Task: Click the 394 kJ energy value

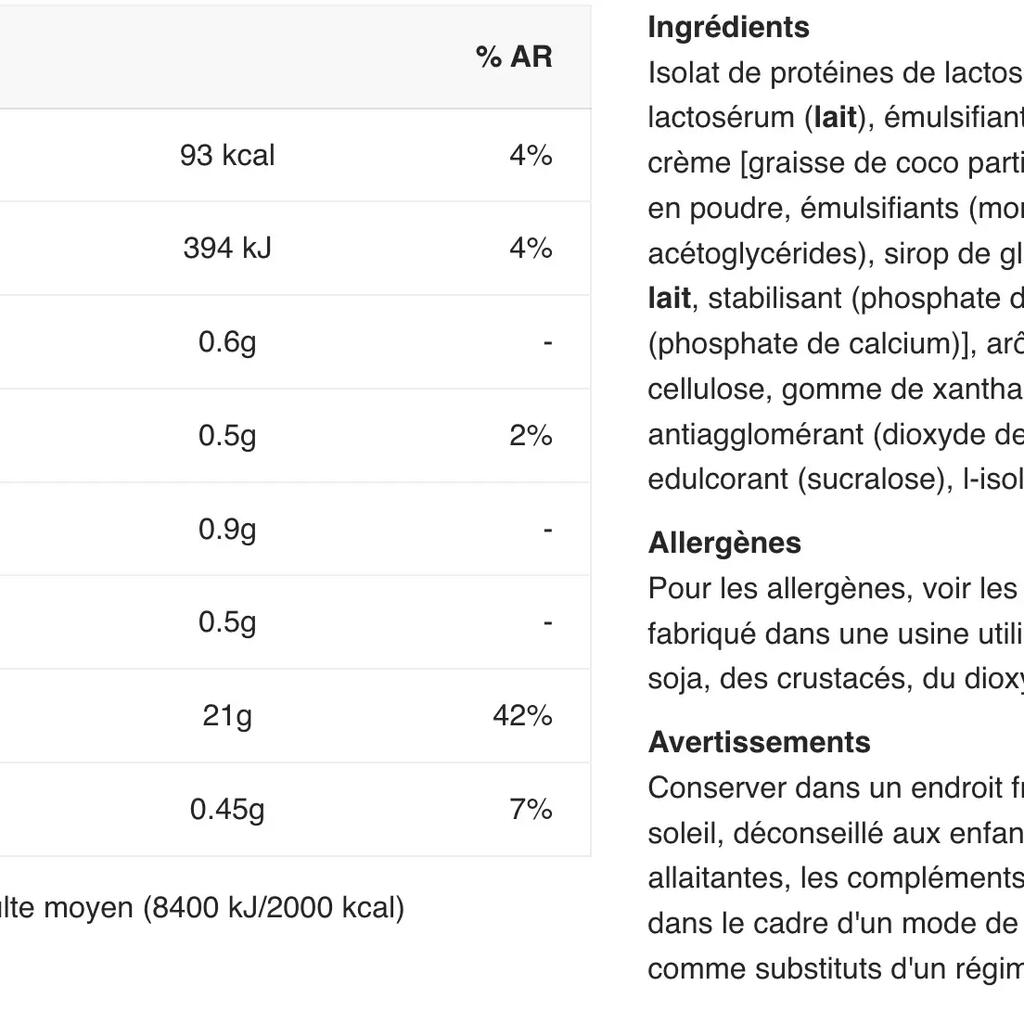Action: click(x=227, y=248)
